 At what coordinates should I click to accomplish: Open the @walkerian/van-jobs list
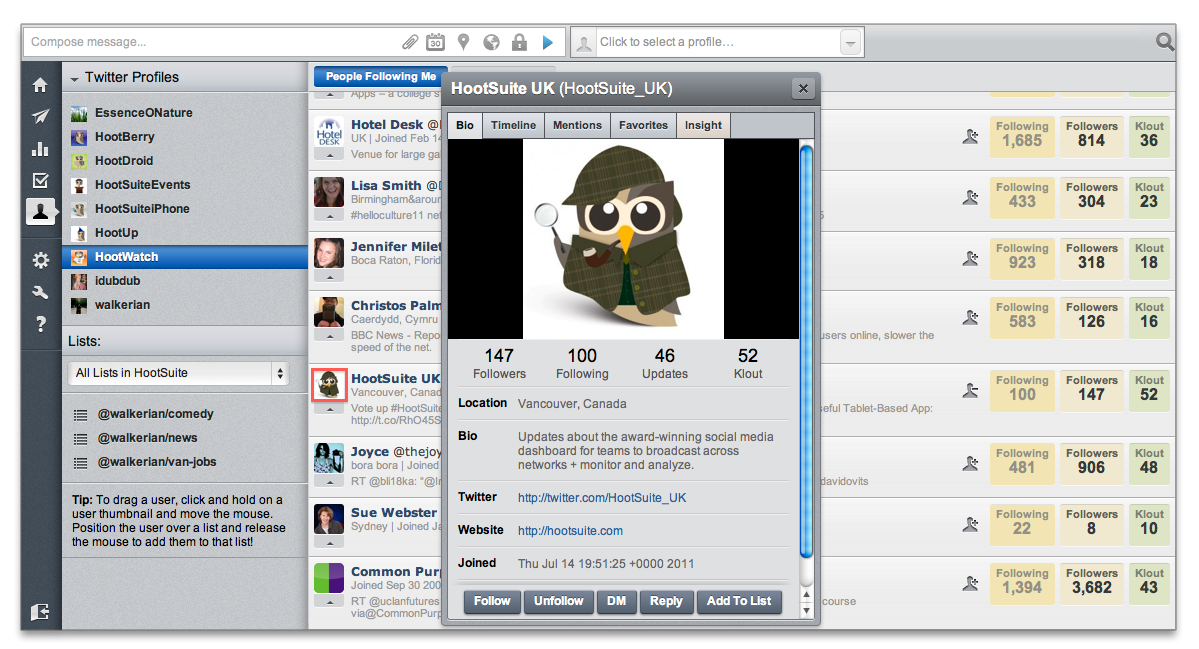157,462
